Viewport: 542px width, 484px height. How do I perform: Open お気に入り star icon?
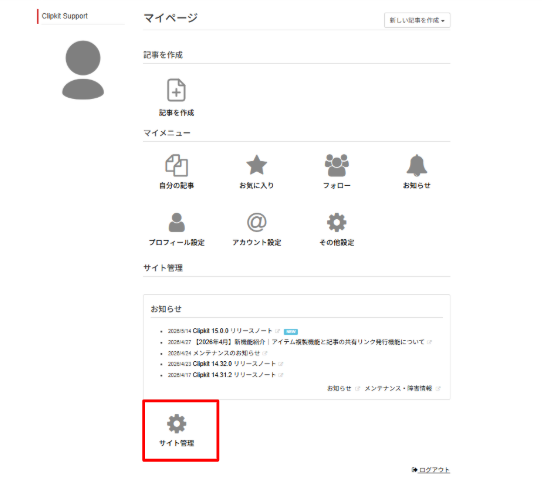[x=256, y=165]
